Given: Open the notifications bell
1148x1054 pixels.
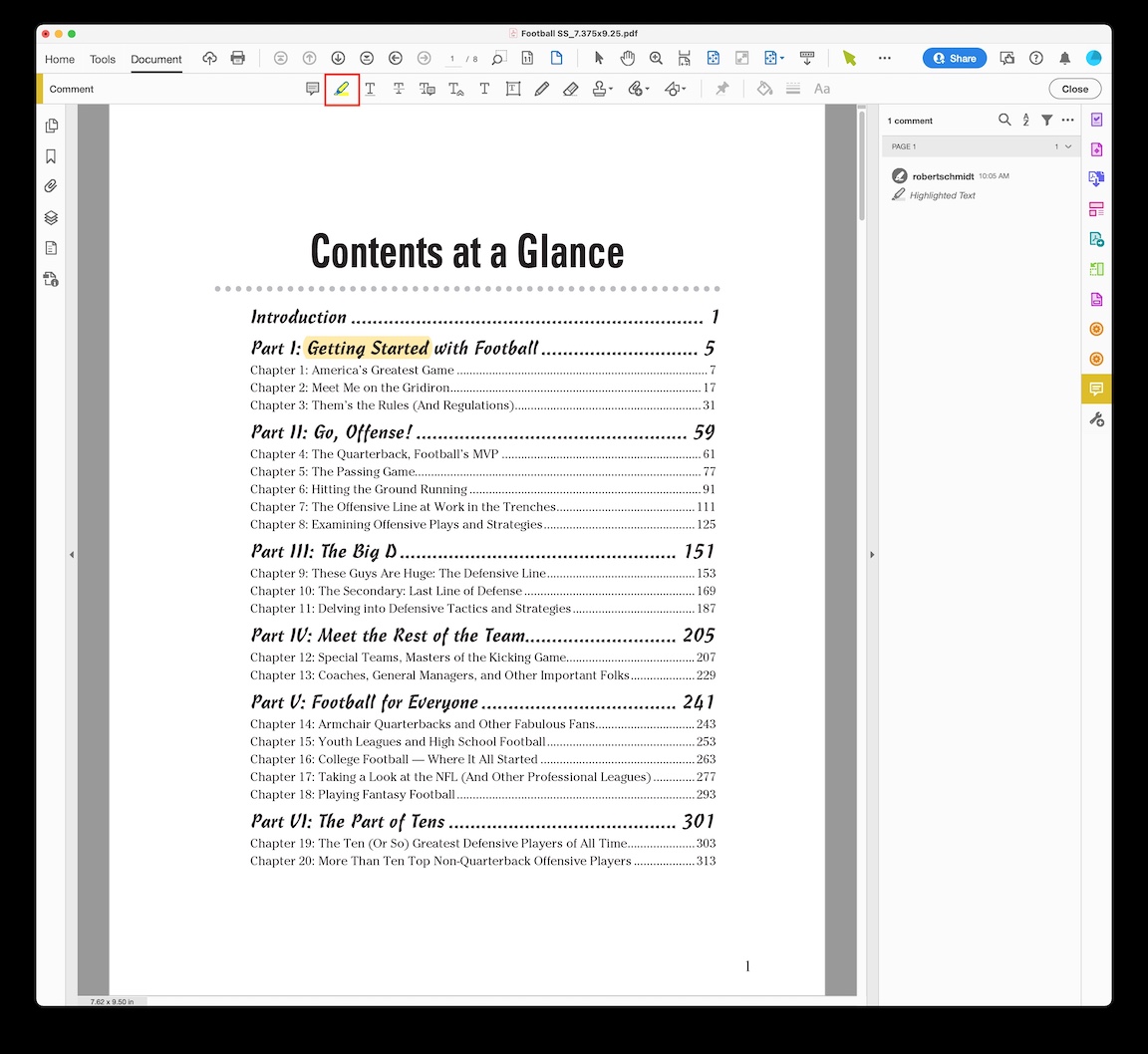Looking at the screenshot, I should click(x=1064, y=58).
